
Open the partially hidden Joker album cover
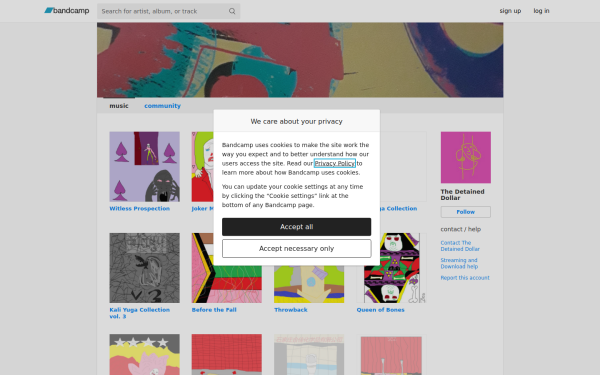point(202,167)
